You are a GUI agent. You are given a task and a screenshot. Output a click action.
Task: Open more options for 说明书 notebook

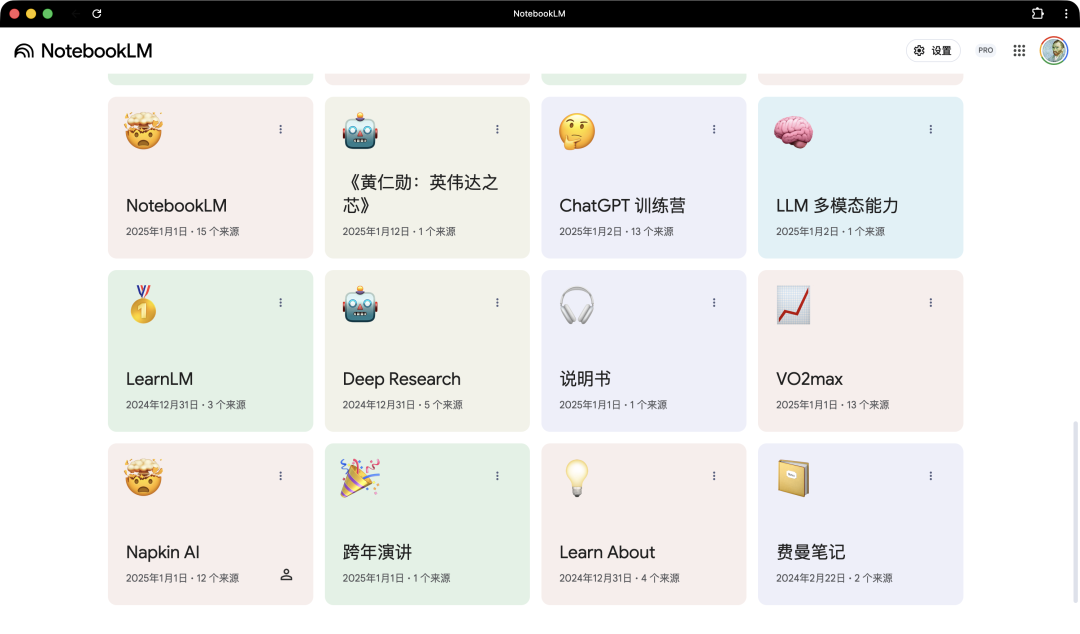tap(714, 303)
